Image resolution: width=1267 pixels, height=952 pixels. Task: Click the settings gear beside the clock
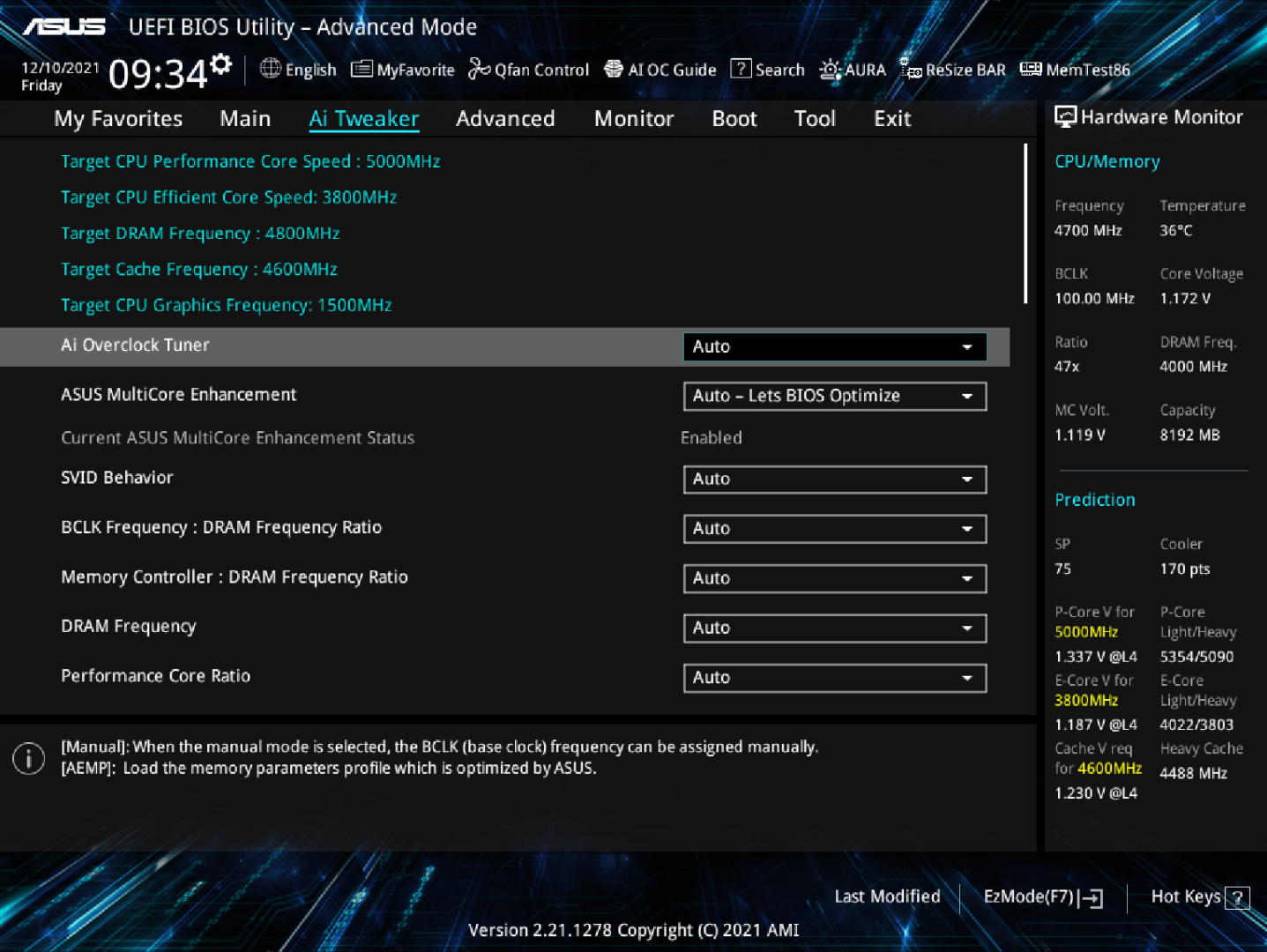pos(221,63)
